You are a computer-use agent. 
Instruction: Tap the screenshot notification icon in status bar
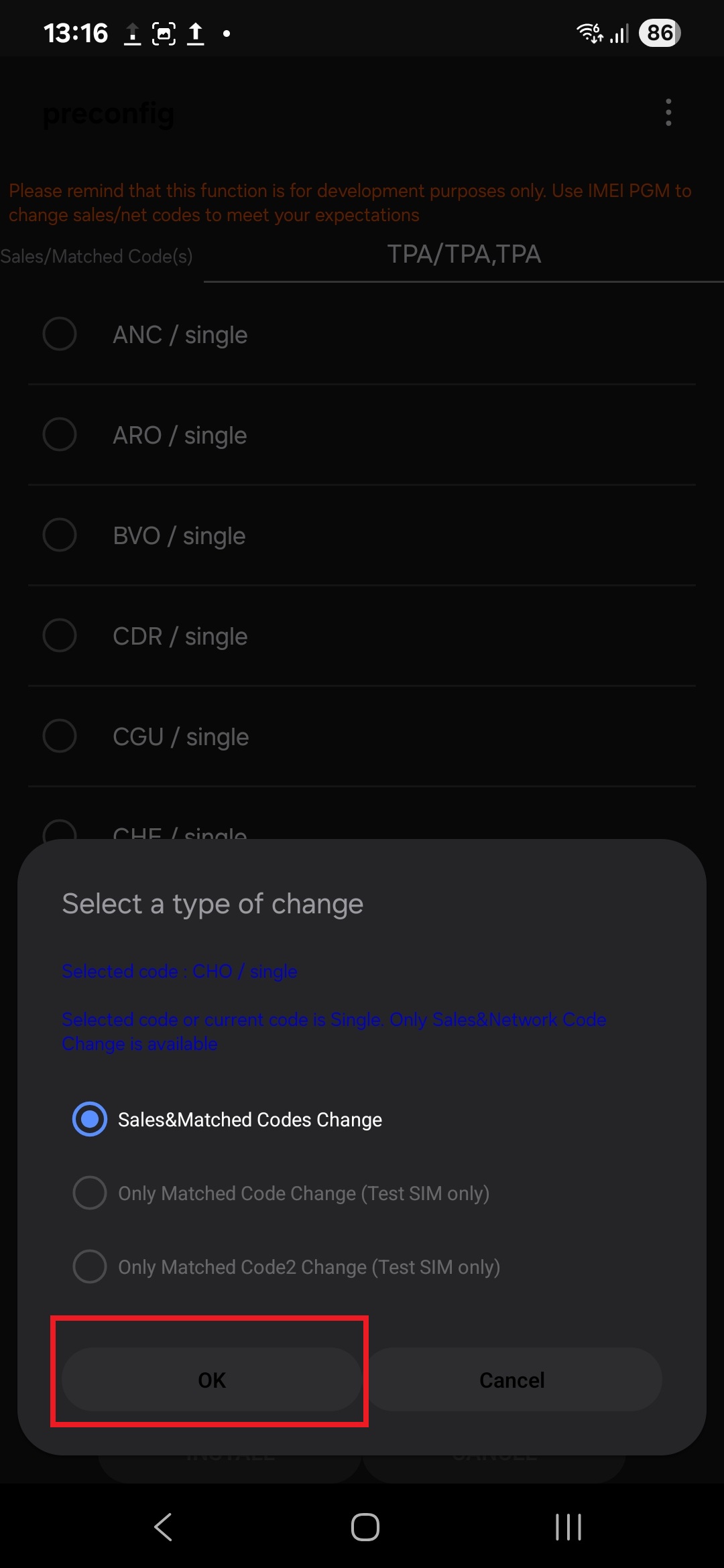[164, 33]
